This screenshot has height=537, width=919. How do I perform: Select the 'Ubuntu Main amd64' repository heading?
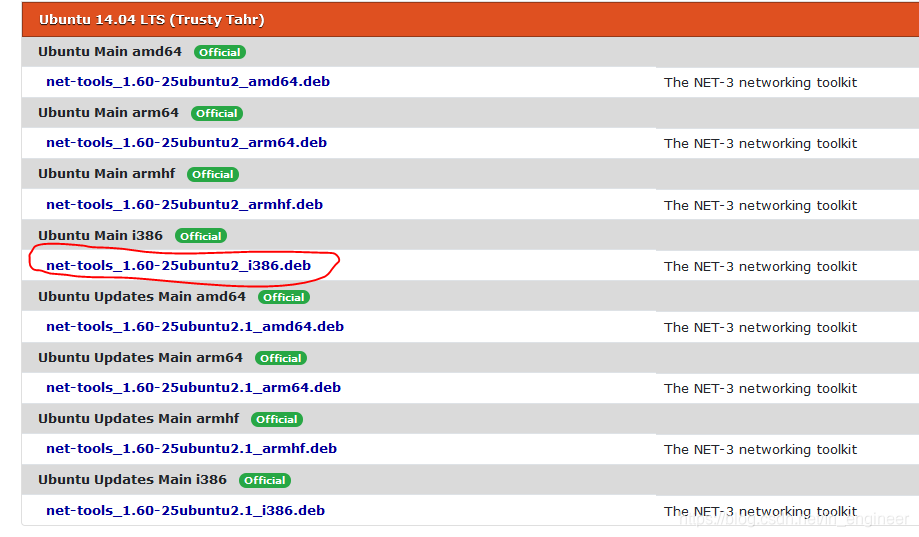[110, 52]
